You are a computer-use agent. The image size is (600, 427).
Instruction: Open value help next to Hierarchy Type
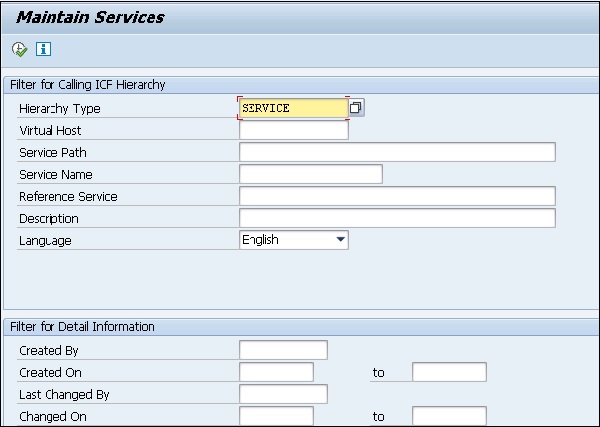point(357,108)
